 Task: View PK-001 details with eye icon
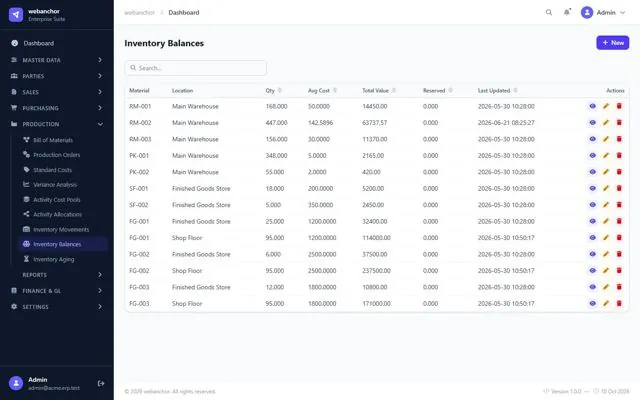coord(593,156)
